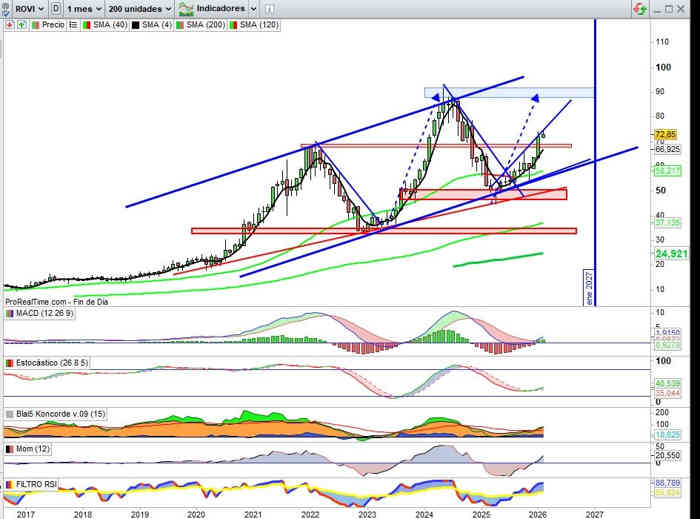This screenshot has width=700, height=519.
Task: Expand the '1 mes' timeframe dropdown
Action: 86,7
